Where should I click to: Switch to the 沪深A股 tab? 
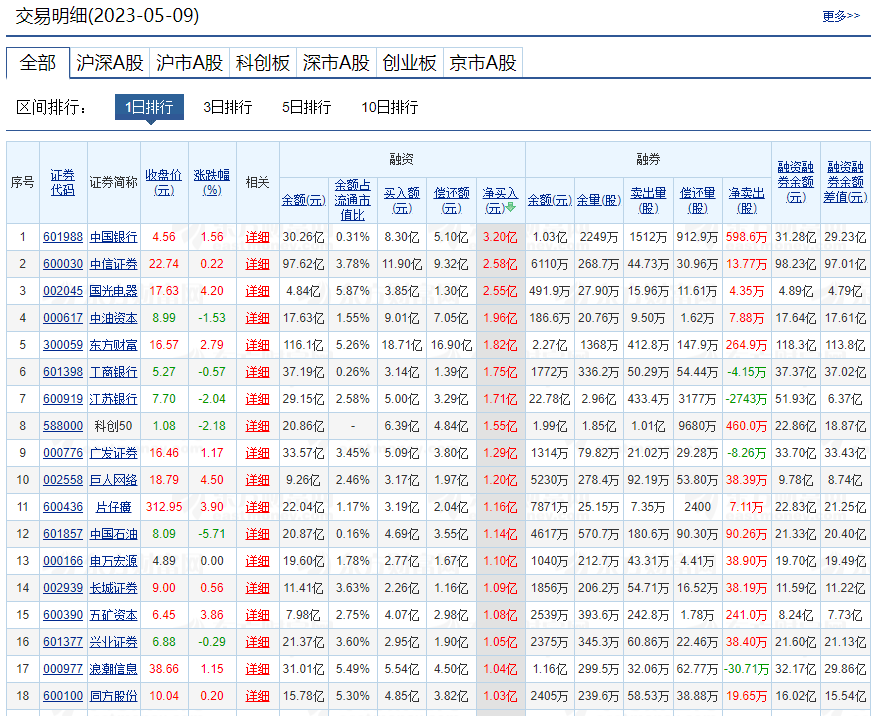pos(110,63)
